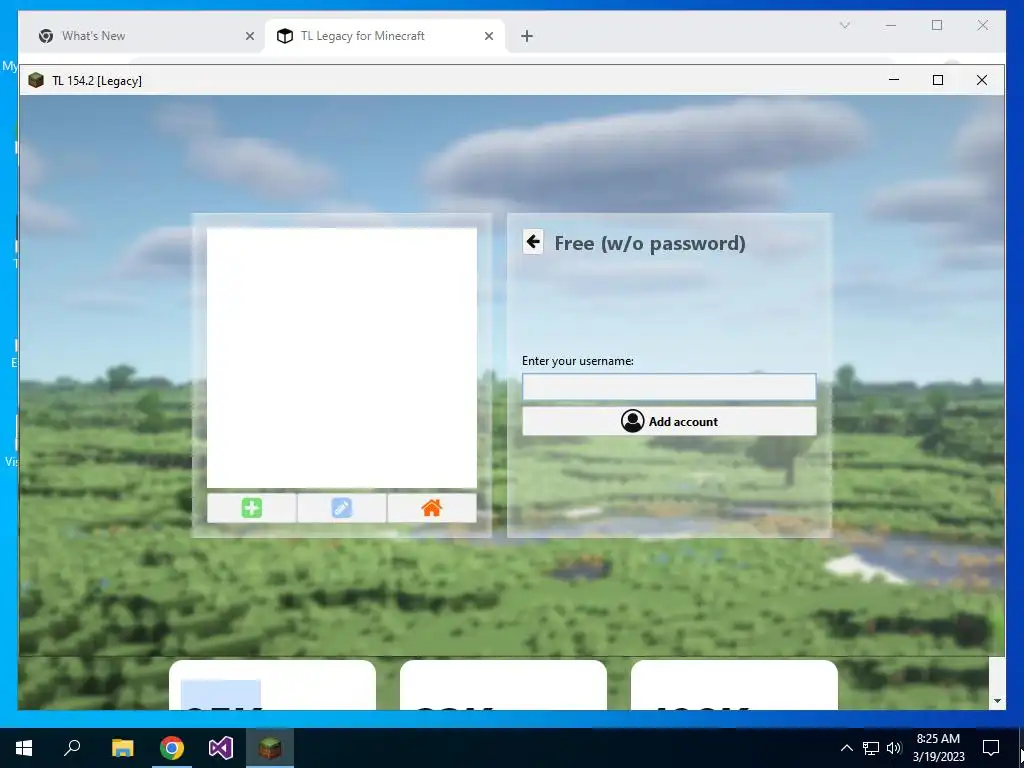The height and width of the screenshot is (768, 1024).
Task: Select the TL Legacy for Minecraft tab
Action: (x=384, y=36)
